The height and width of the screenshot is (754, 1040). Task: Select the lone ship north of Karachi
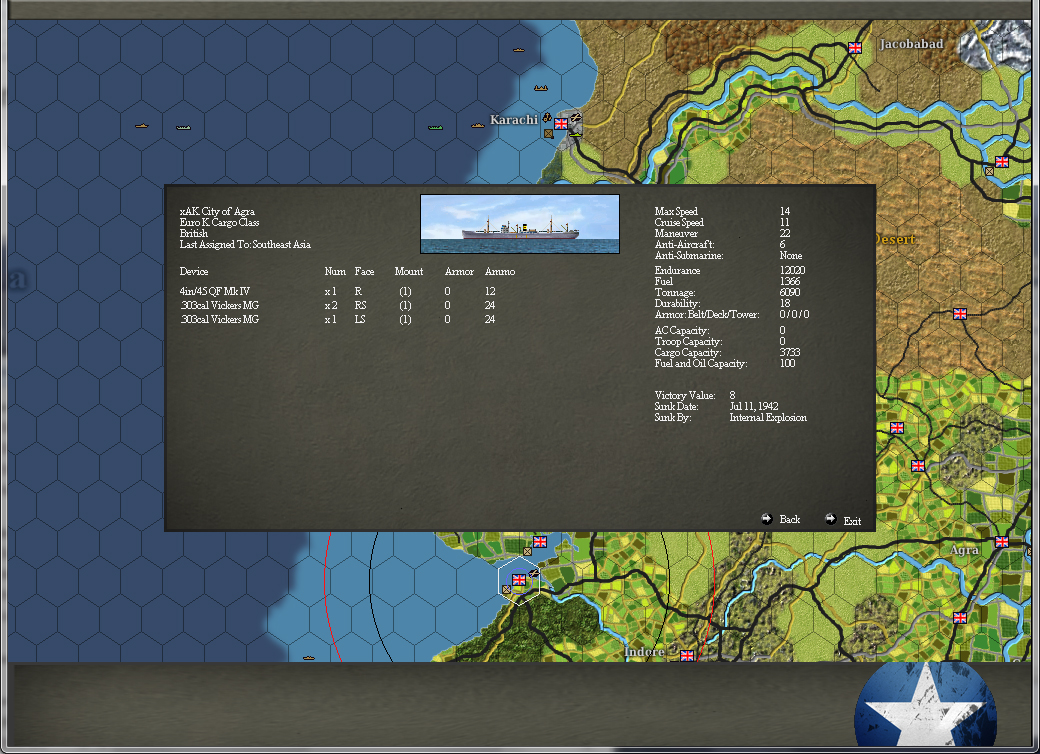(x=519, y=50)
